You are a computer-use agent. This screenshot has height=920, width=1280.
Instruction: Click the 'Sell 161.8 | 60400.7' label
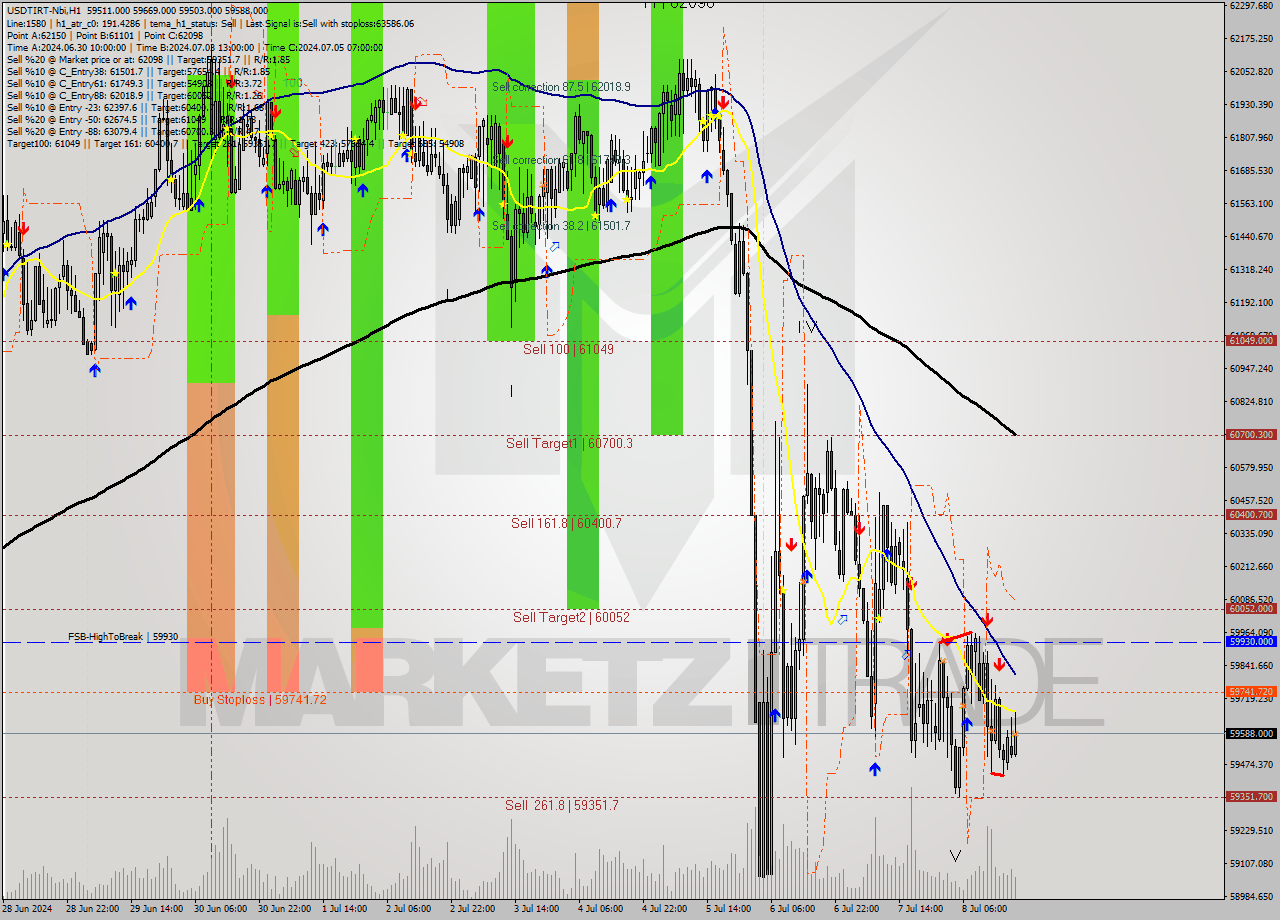click(566, 523)
